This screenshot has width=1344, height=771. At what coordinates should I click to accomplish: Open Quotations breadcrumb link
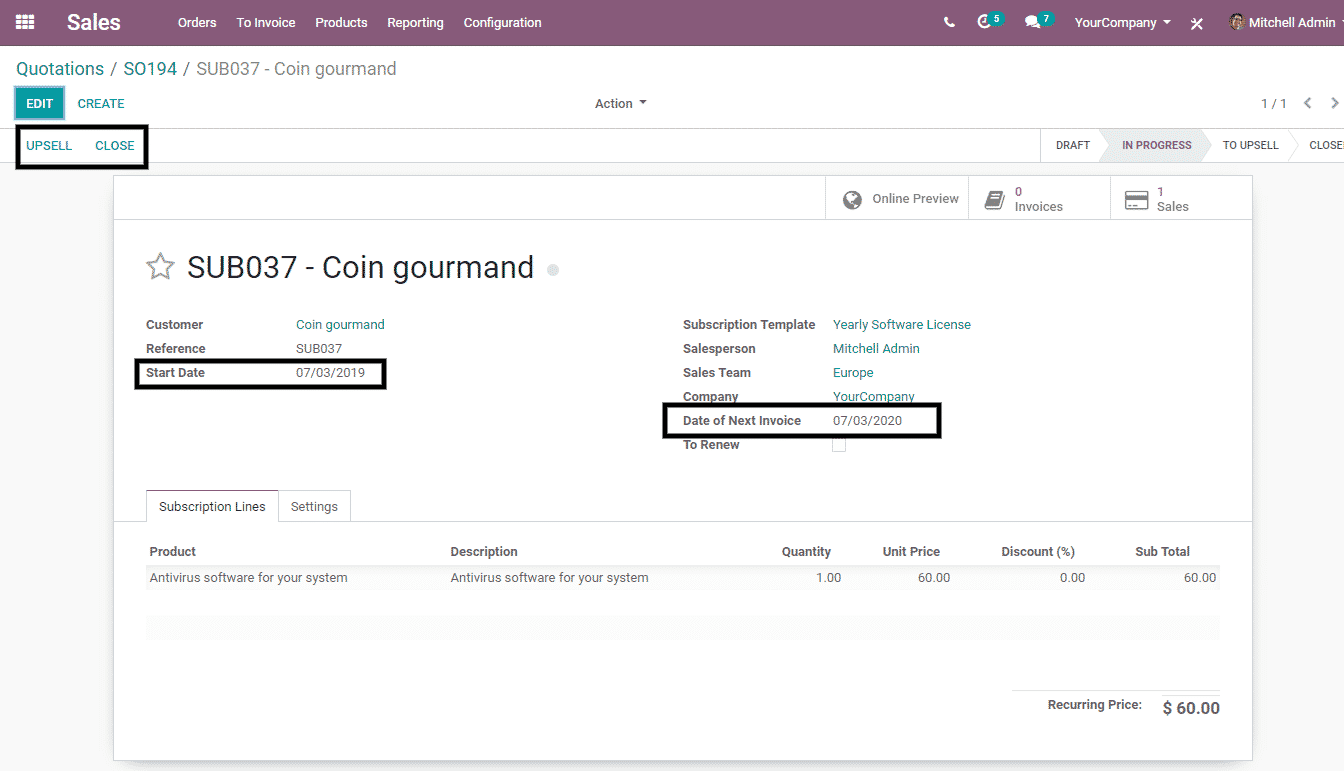tap(60, 69)
